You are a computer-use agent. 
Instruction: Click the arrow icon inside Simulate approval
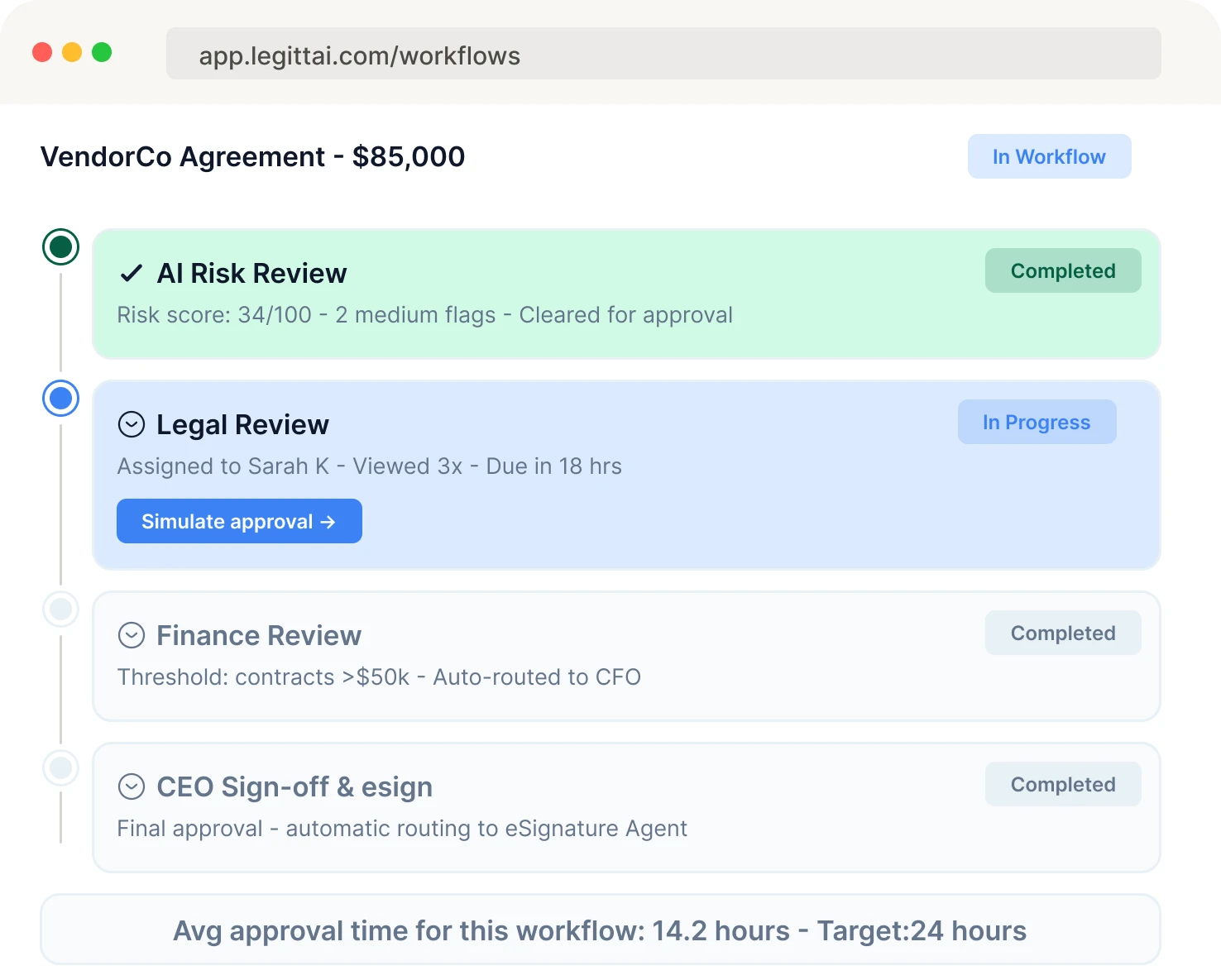[x=330, y=521]
